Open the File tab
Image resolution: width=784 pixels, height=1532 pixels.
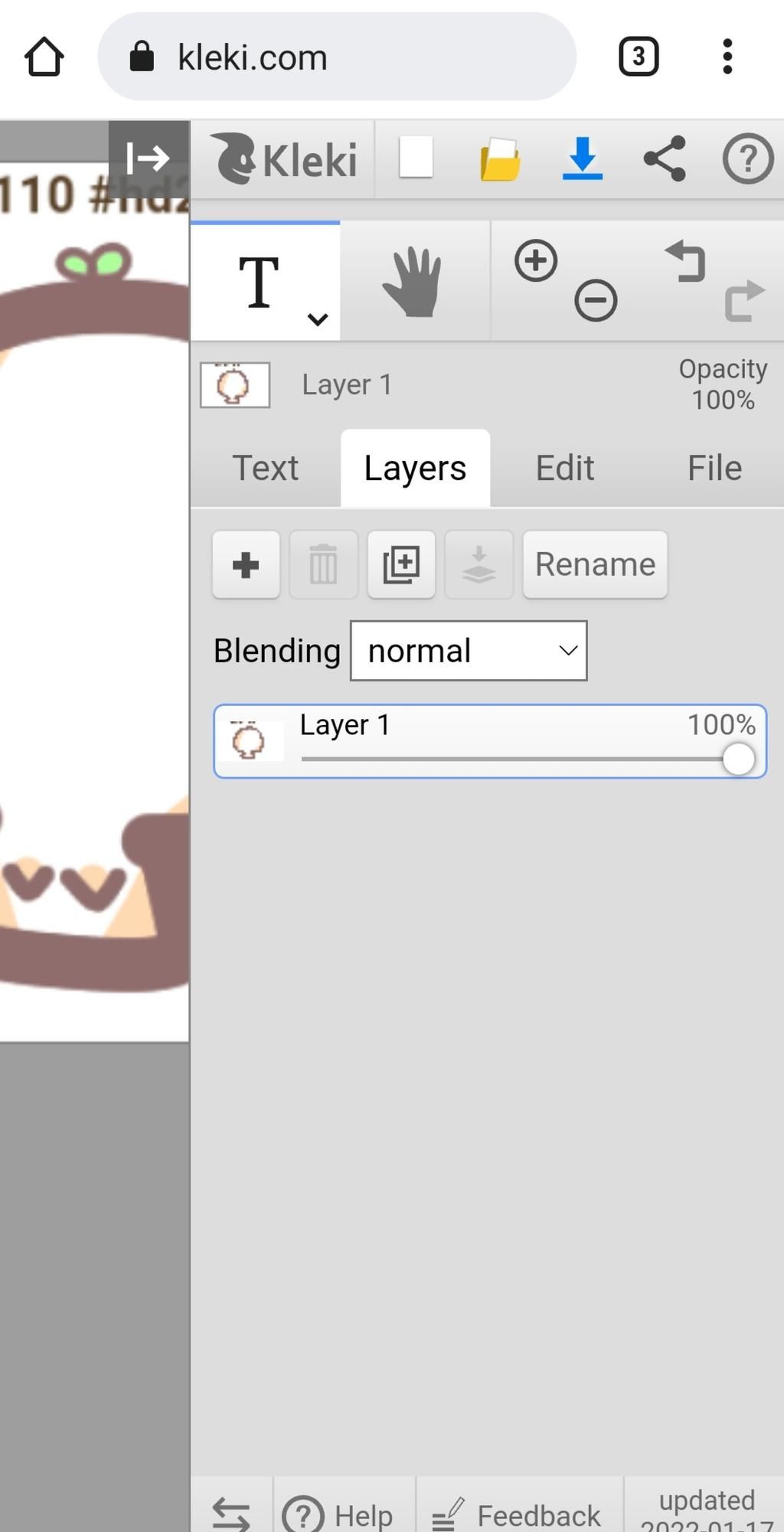714,468
